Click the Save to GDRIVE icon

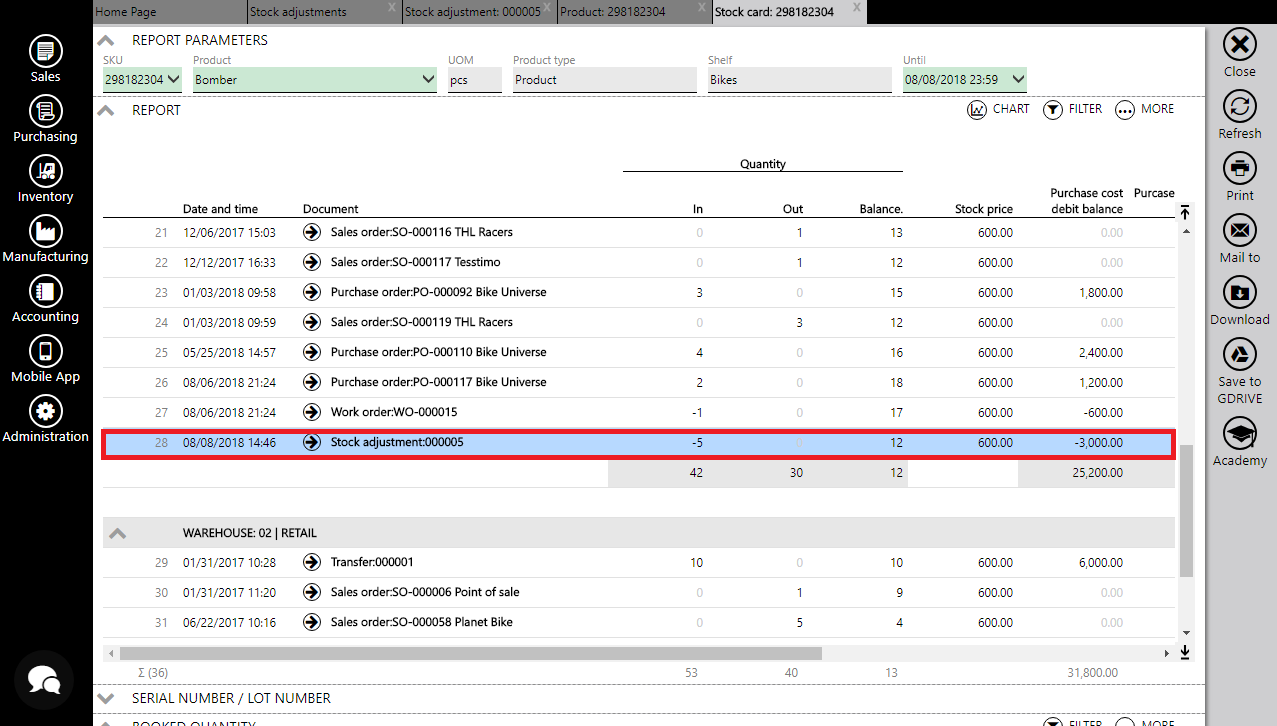click(1240, 355)
